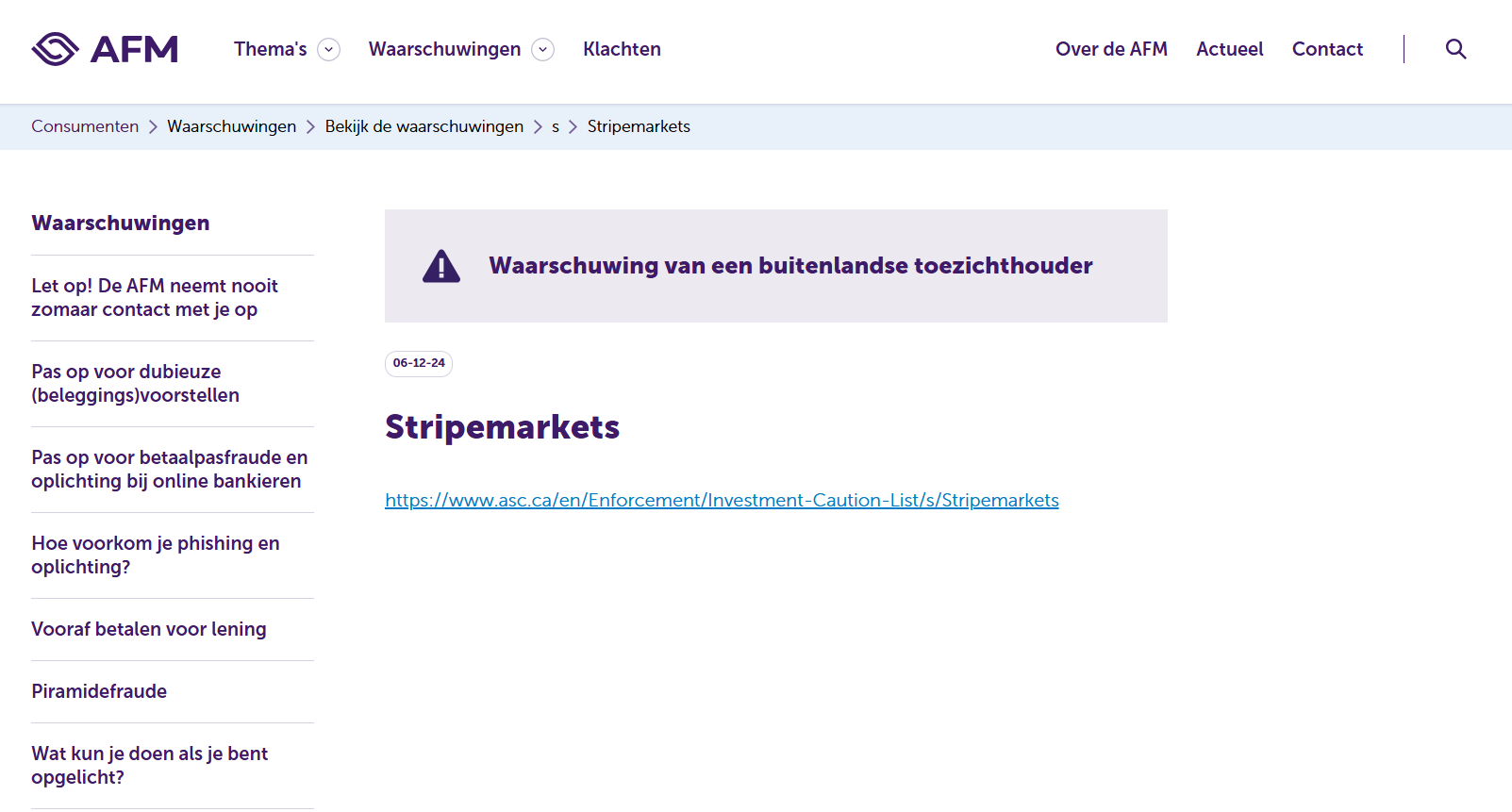Screen dimensions: 1512x812
Task: Click the AFM logo
Action: [x=105, y=49]
